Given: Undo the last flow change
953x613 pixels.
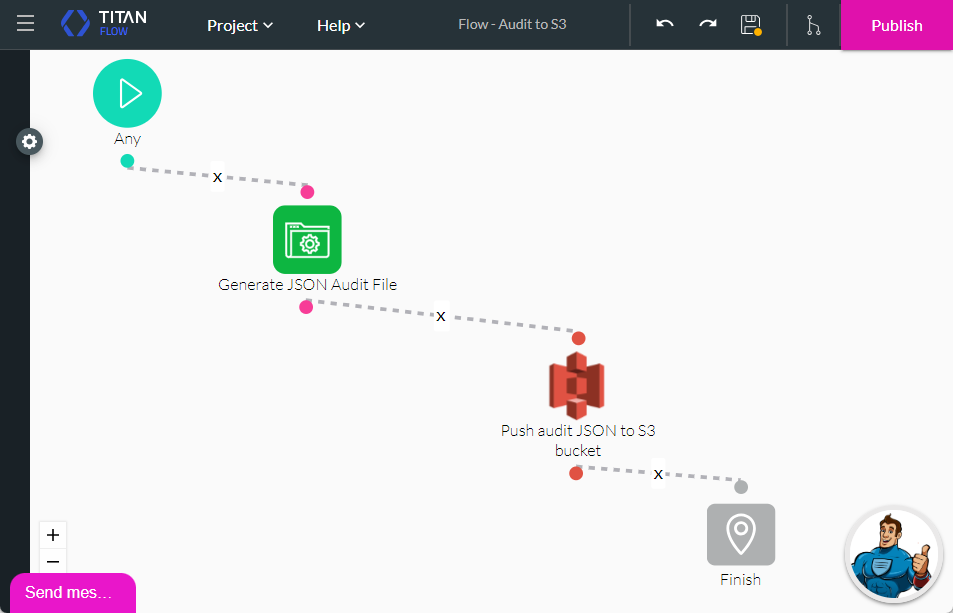Looking at the screenshot, I should pos(664,25).
